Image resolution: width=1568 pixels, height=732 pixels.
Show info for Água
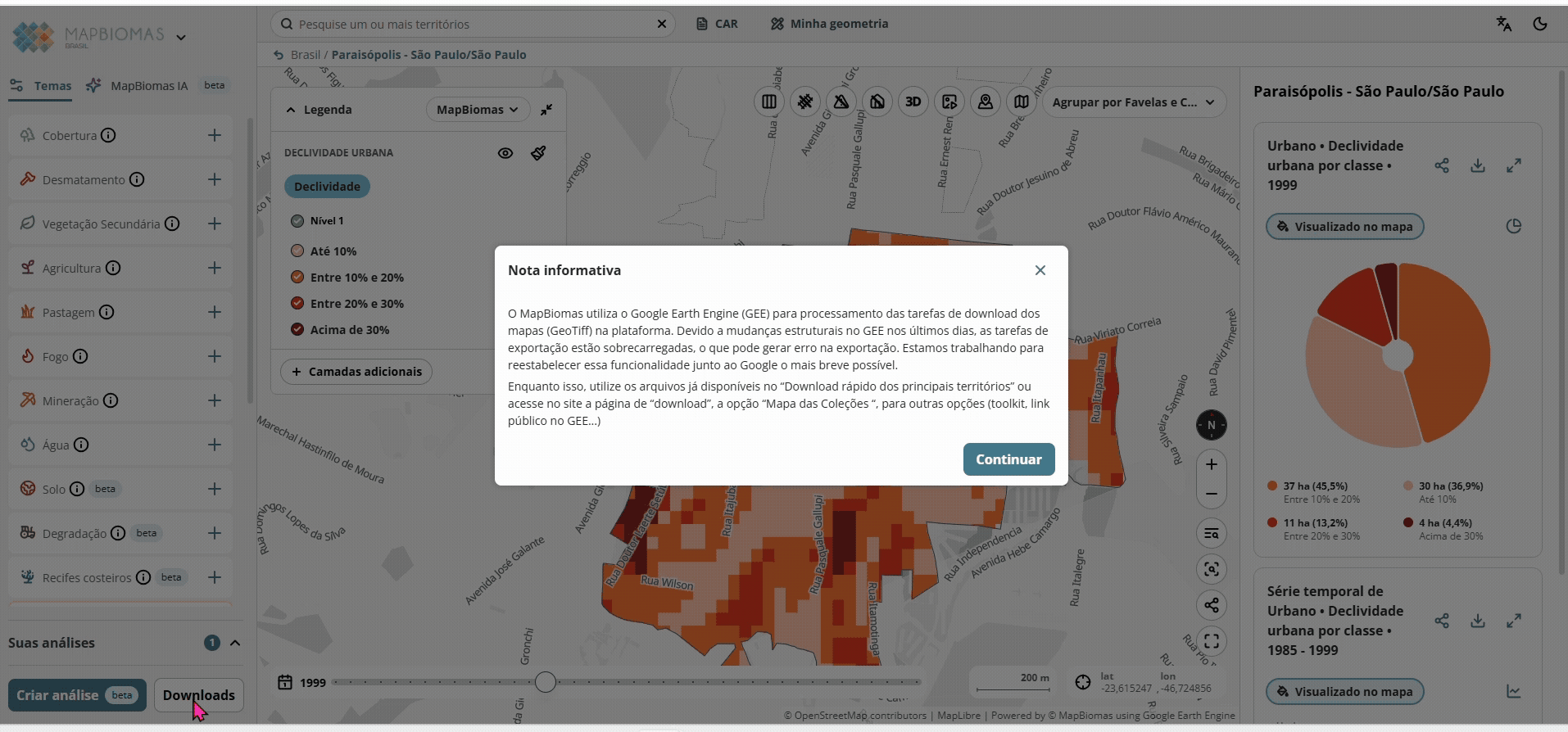[x=81, y=445]
